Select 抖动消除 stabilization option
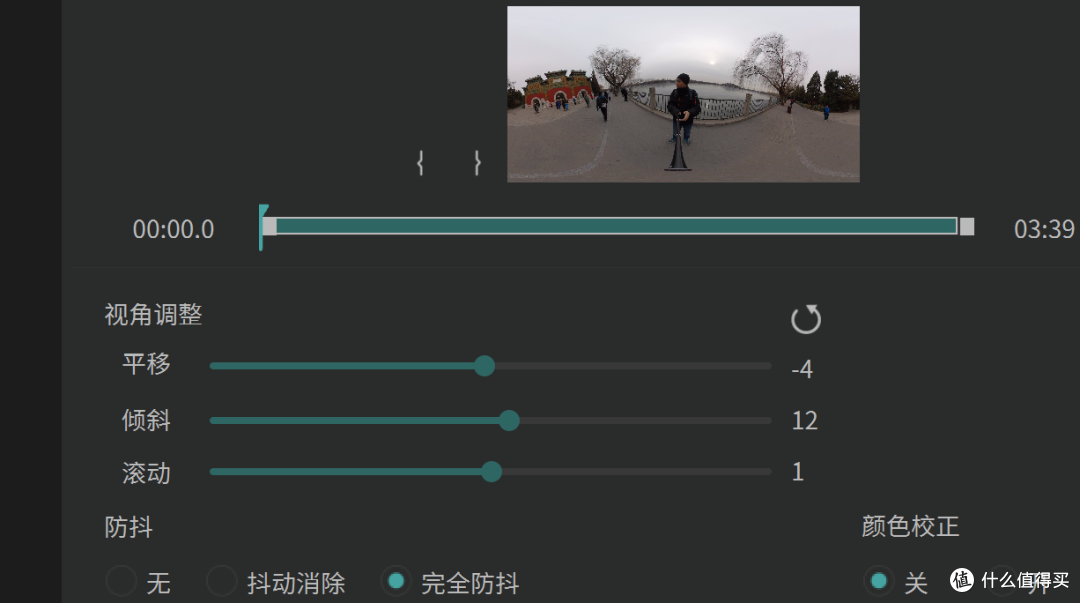This screenshot has width=1080, height=603. point(222,581)
